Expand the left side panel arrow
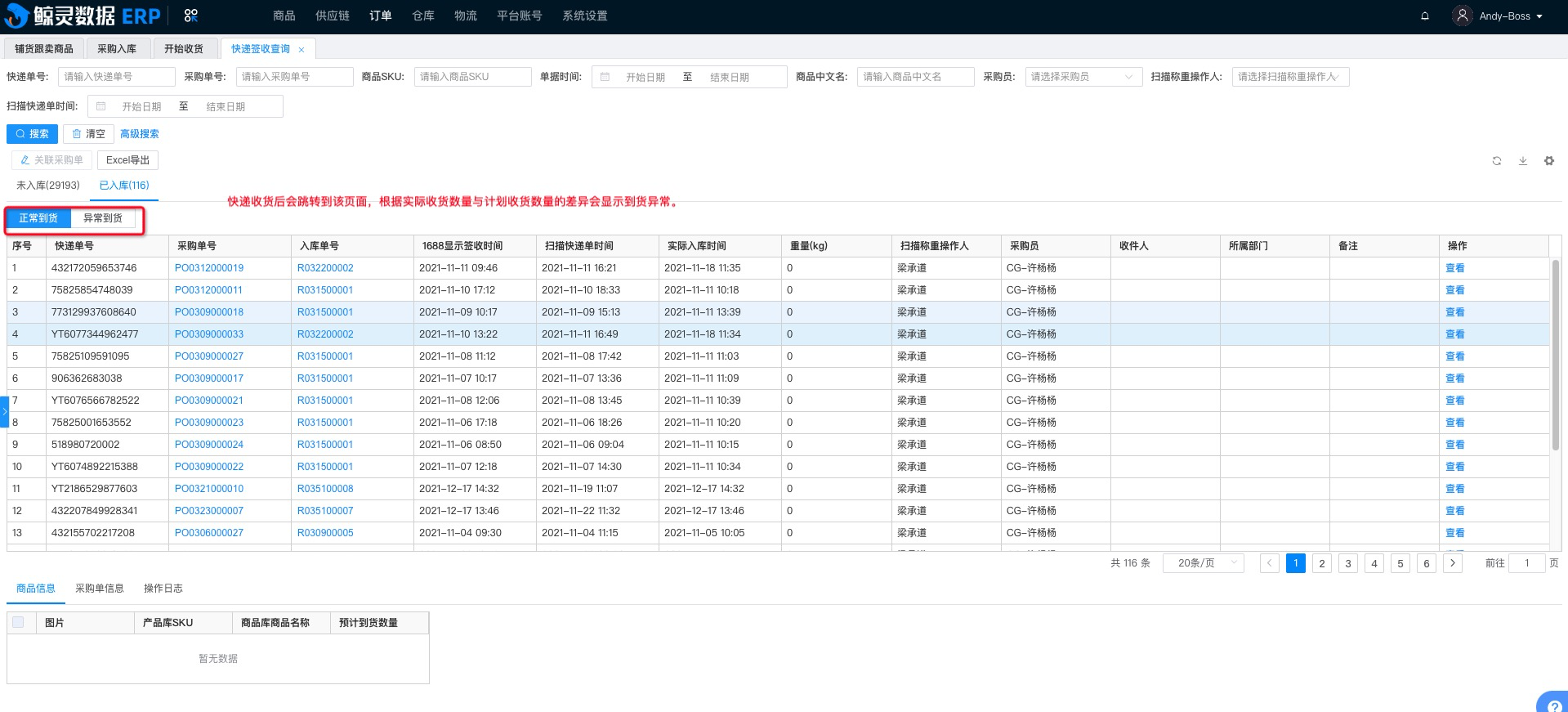1568x712 pixels. 4,412
